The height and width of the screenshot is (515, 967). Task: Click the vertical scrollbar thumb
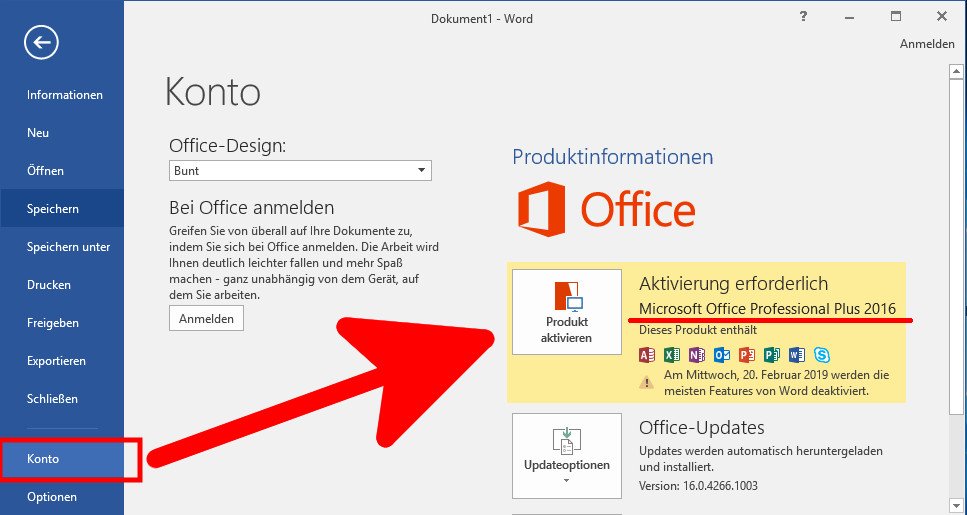(956, 247)
